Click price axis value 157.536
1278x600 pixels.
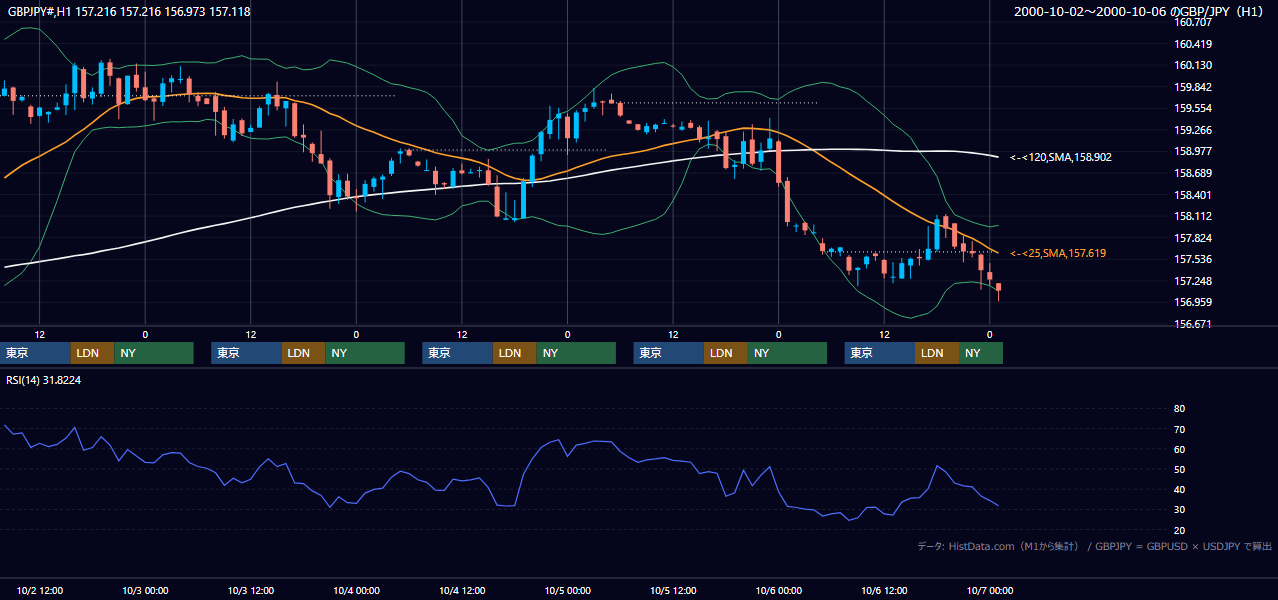coord(1193,259)
